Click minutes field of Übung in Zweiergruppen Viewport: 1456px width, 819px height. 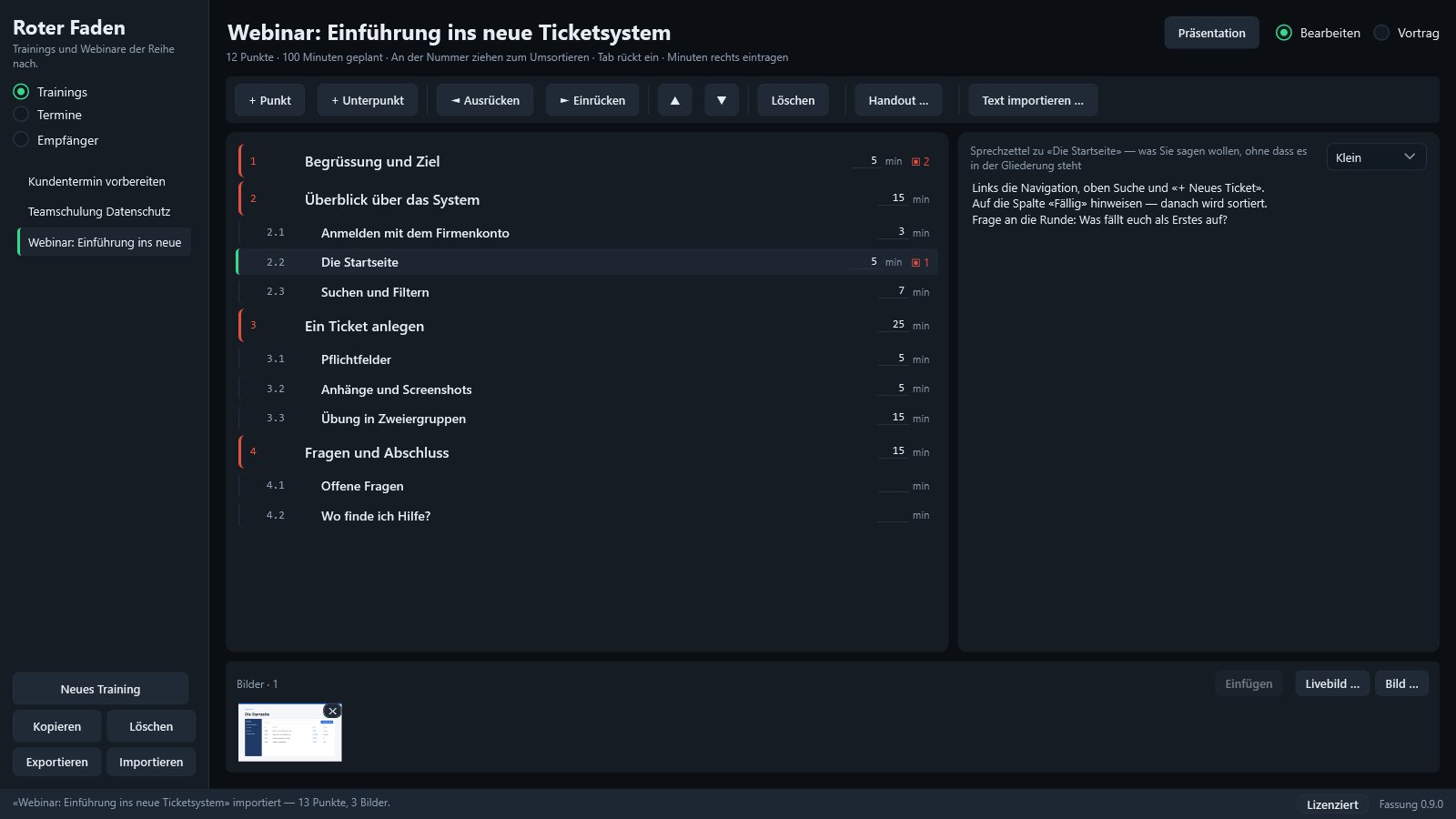pyautogui.click(x=893, y=418)
